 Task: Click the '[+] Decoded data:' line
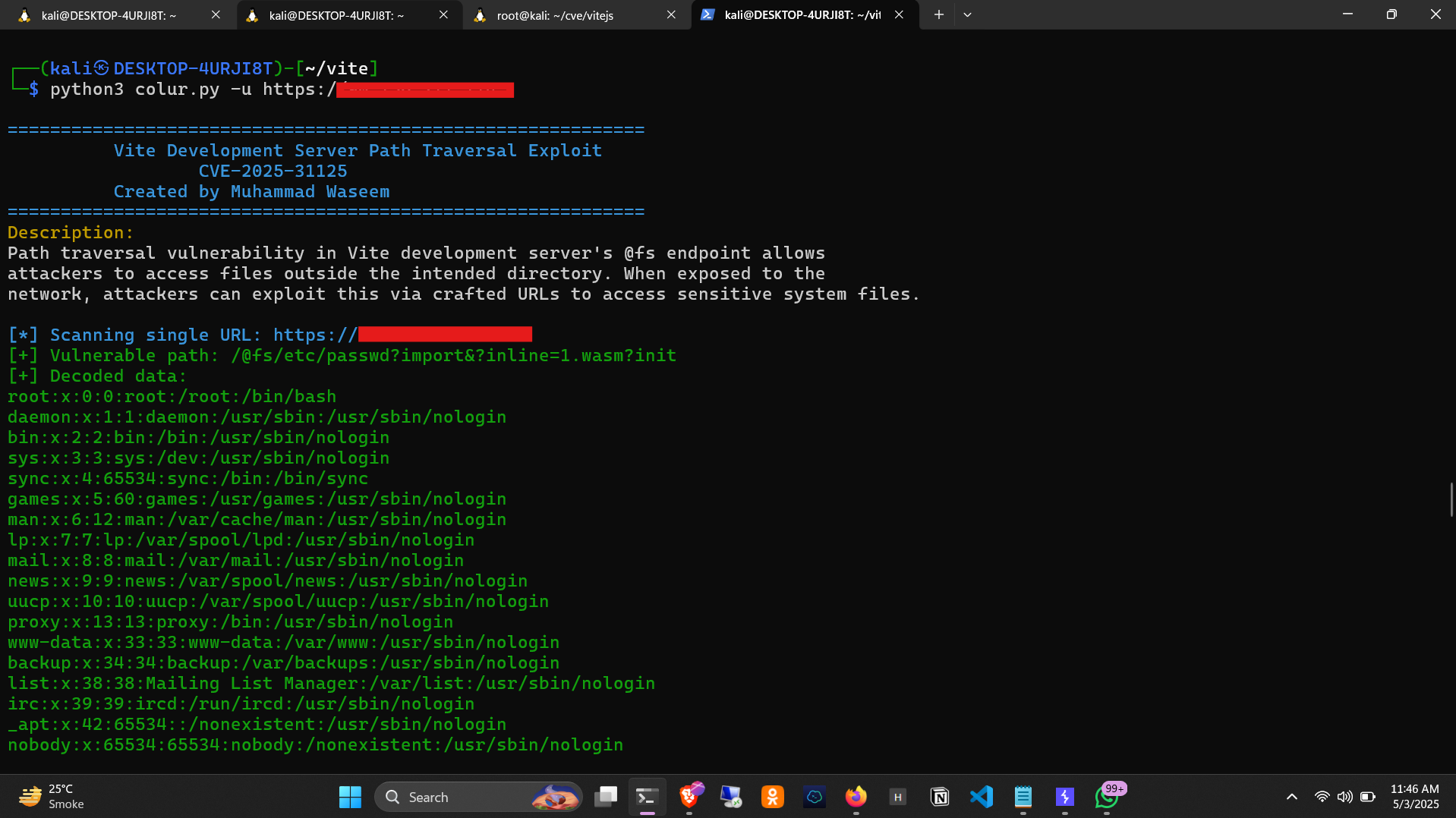point(97,376)
